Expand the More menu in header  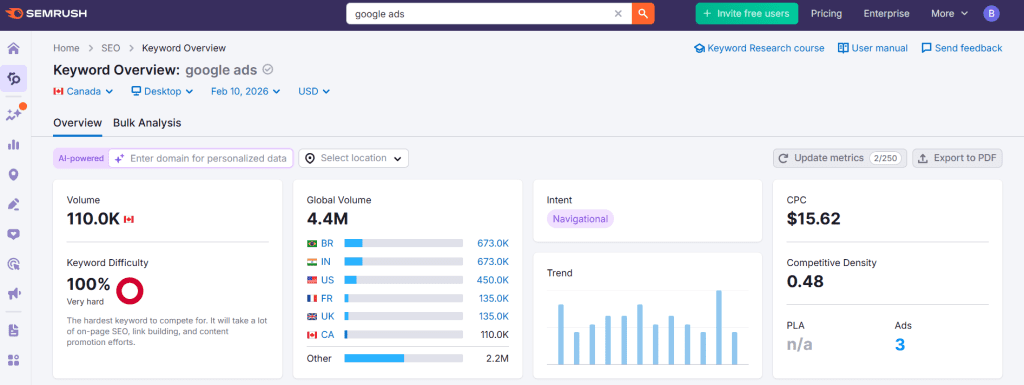point(949,13)
